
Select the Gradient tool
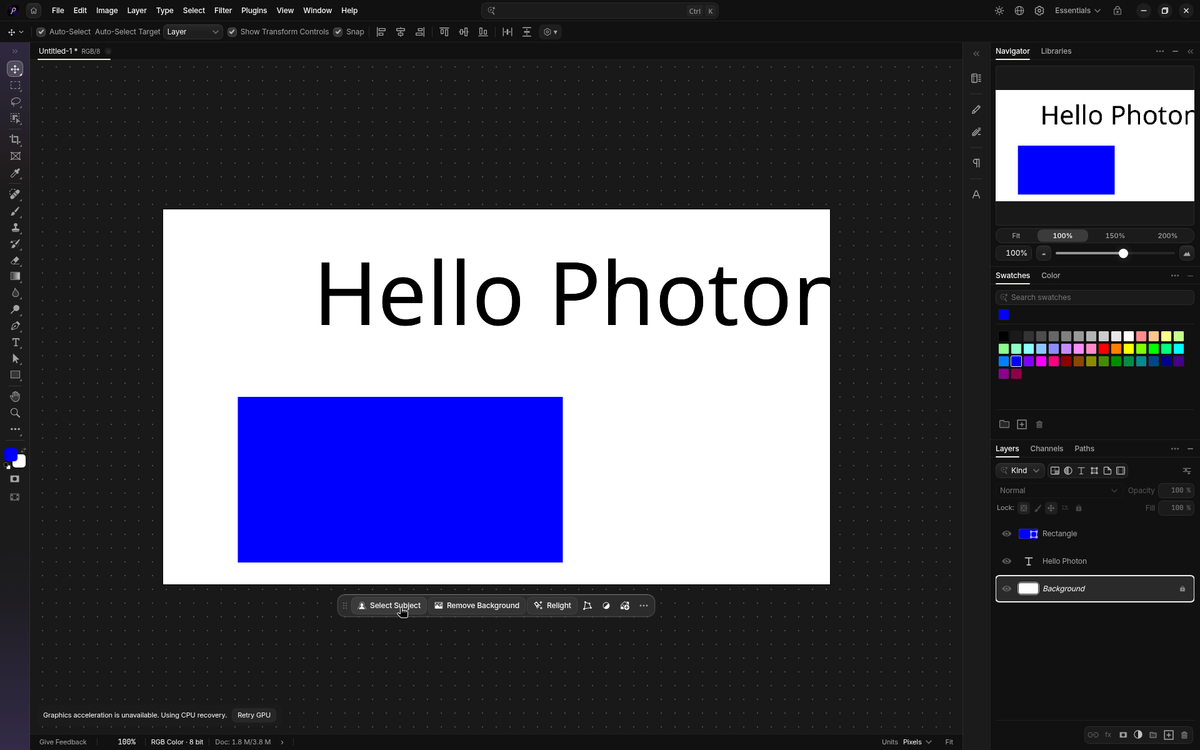[15, 277]
